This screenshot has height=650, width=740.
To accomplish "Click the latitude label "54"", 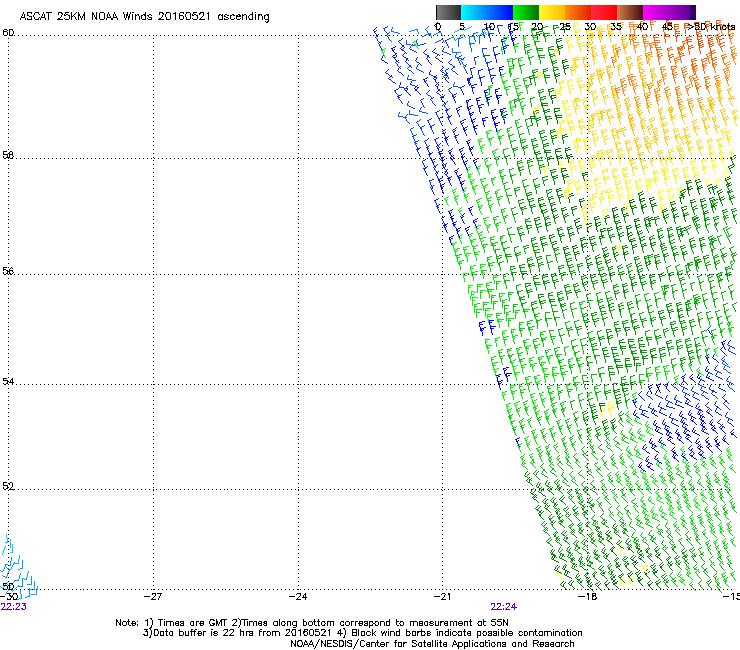I will [x=8, y=381].
